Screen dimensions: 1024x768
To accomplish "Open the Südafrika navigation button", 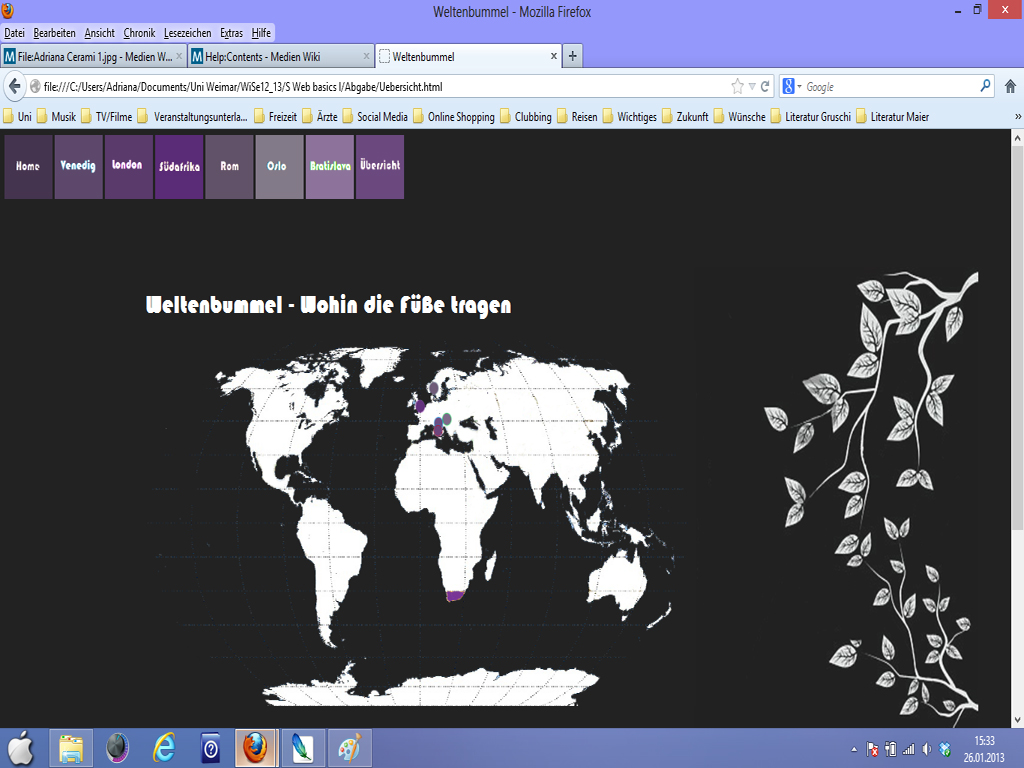I will coord(179,166).
